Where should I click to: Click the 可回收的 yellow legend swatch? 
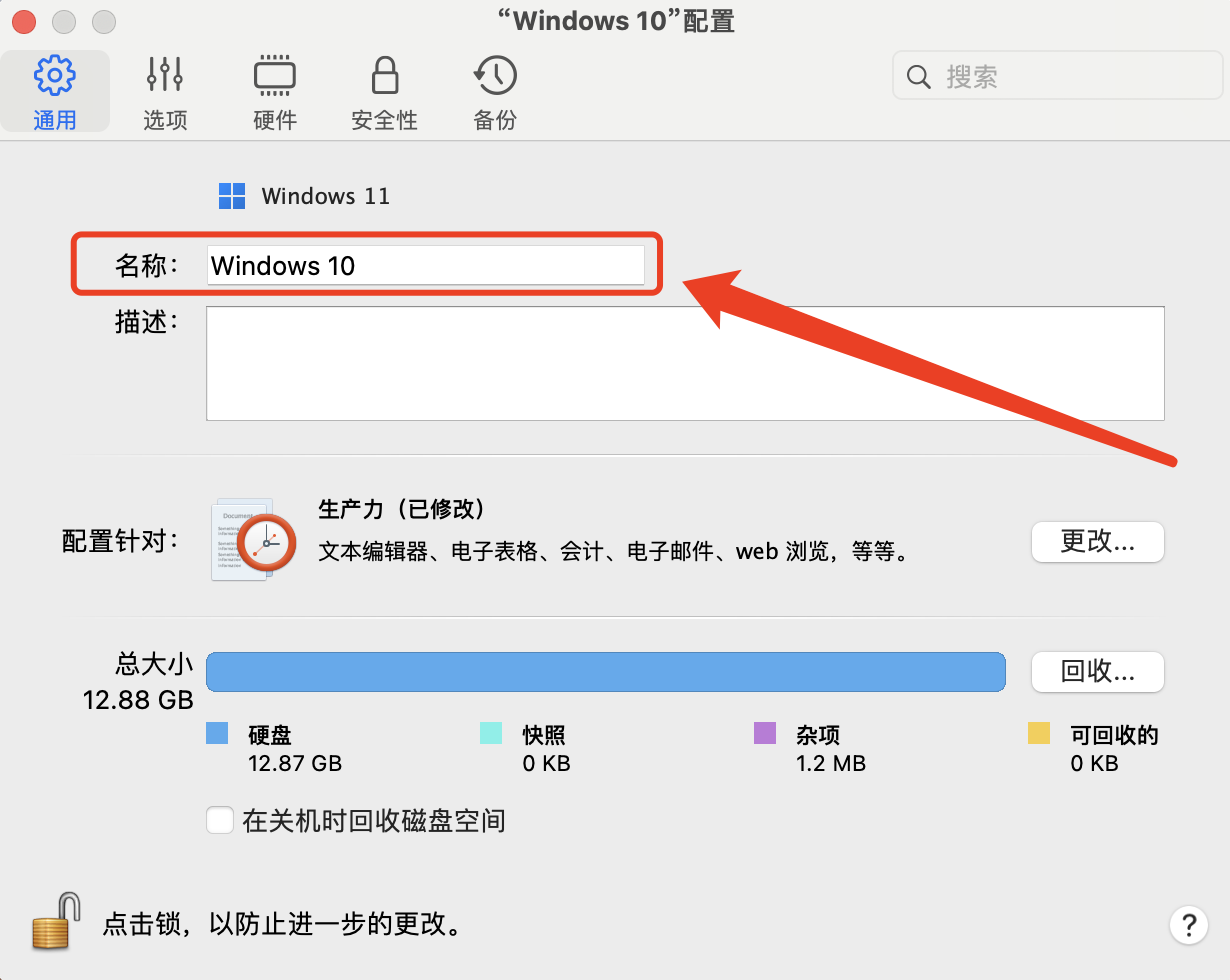tap(1039, 734)
